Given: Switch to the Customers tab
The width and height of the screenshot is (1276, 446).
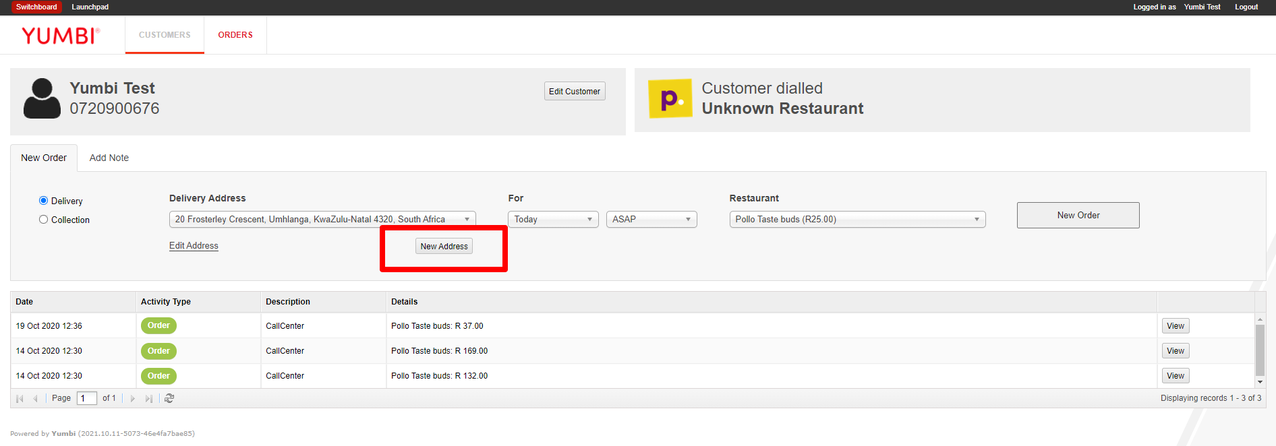Looking at the screenshot, I should click(x=164, y=35).
